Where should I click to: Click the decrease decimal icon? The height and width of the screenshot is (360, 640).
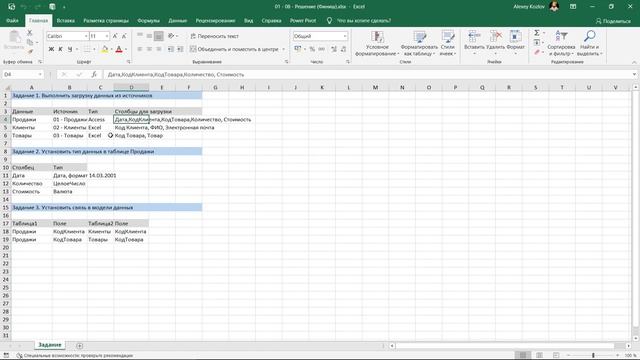click(x=343, y=49)
